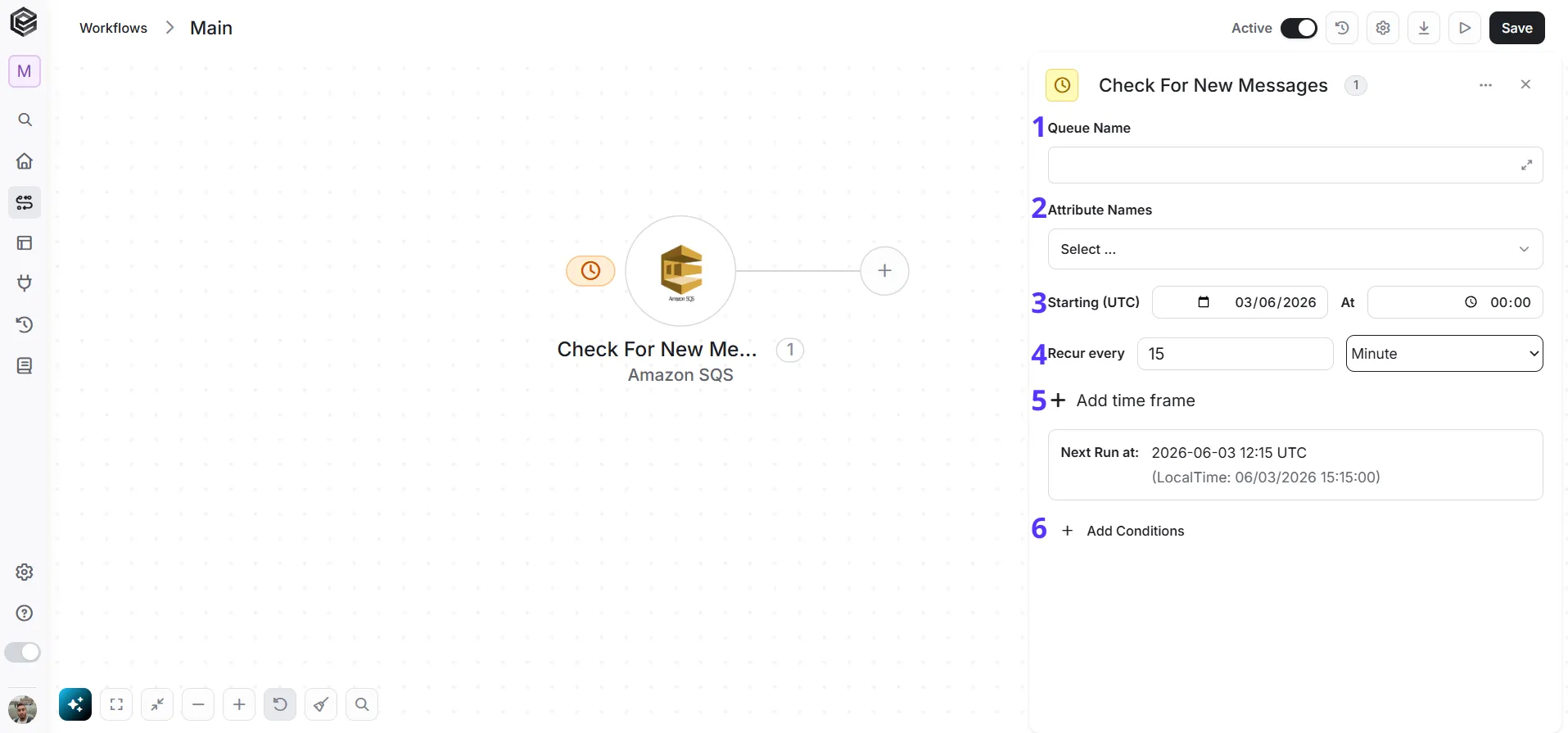1568x733 pixels.
Task: Click the download export icon
Action: (1424, 28)
